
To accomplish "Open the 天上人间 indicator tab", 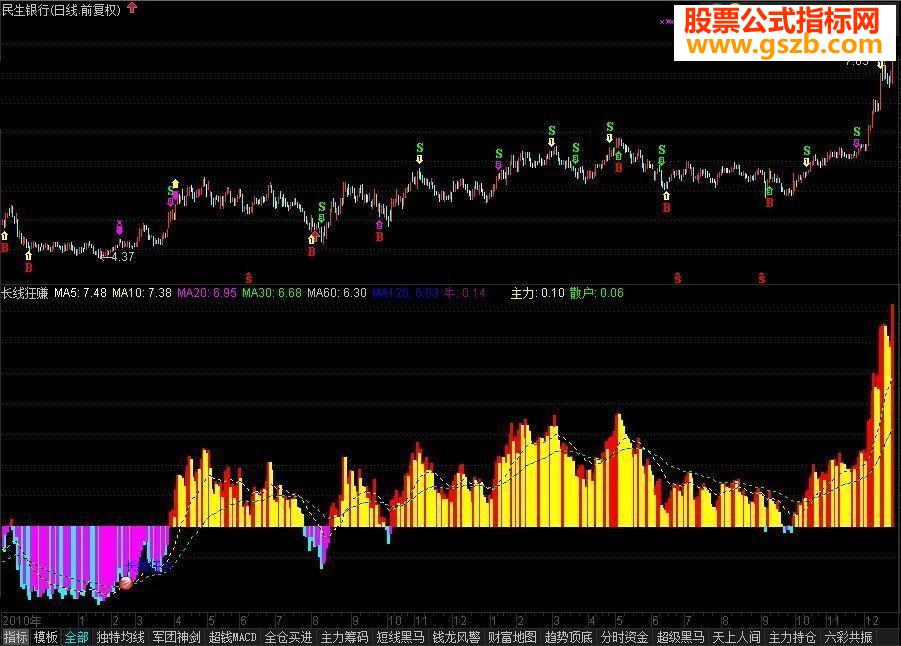I will click(x=736, y=637).
